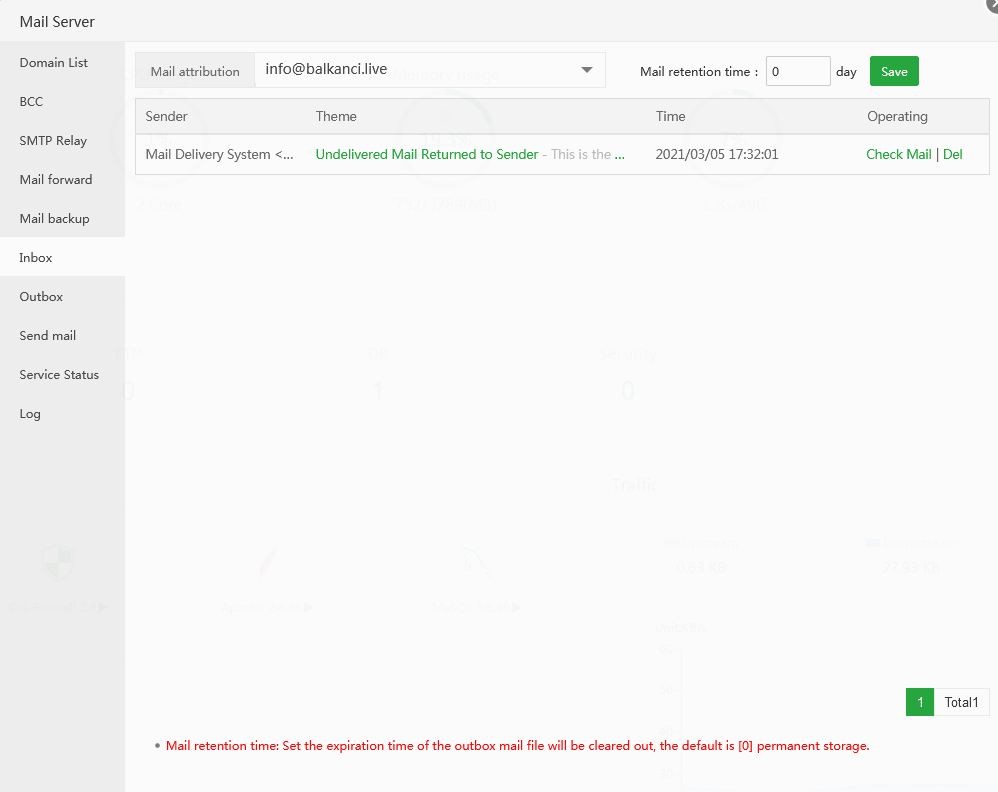Click the info@balkanci.live mailbox selector
The height and width of the screenshot is (792, 998).
coord(430,70)
